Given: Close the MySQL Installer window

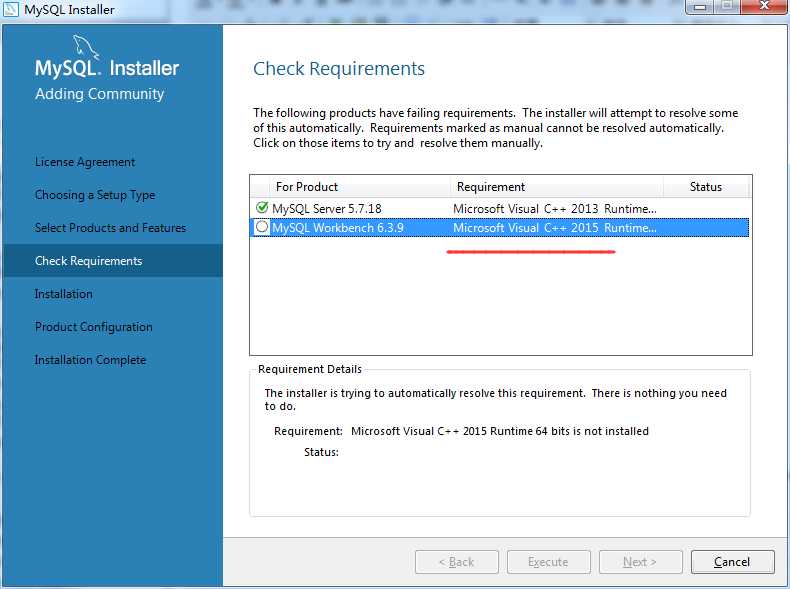Looking at the screenshot, I should [x=764, y=7].
